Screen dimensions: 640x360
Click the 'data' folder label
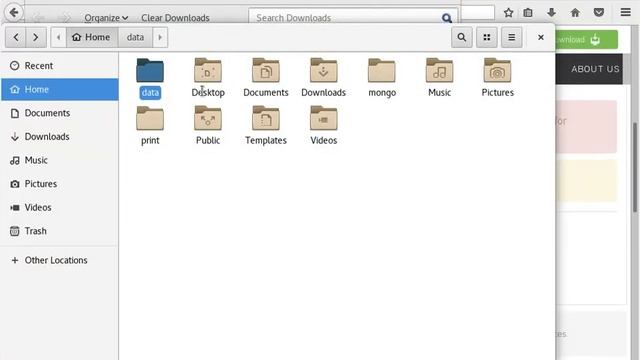(150, 93)
